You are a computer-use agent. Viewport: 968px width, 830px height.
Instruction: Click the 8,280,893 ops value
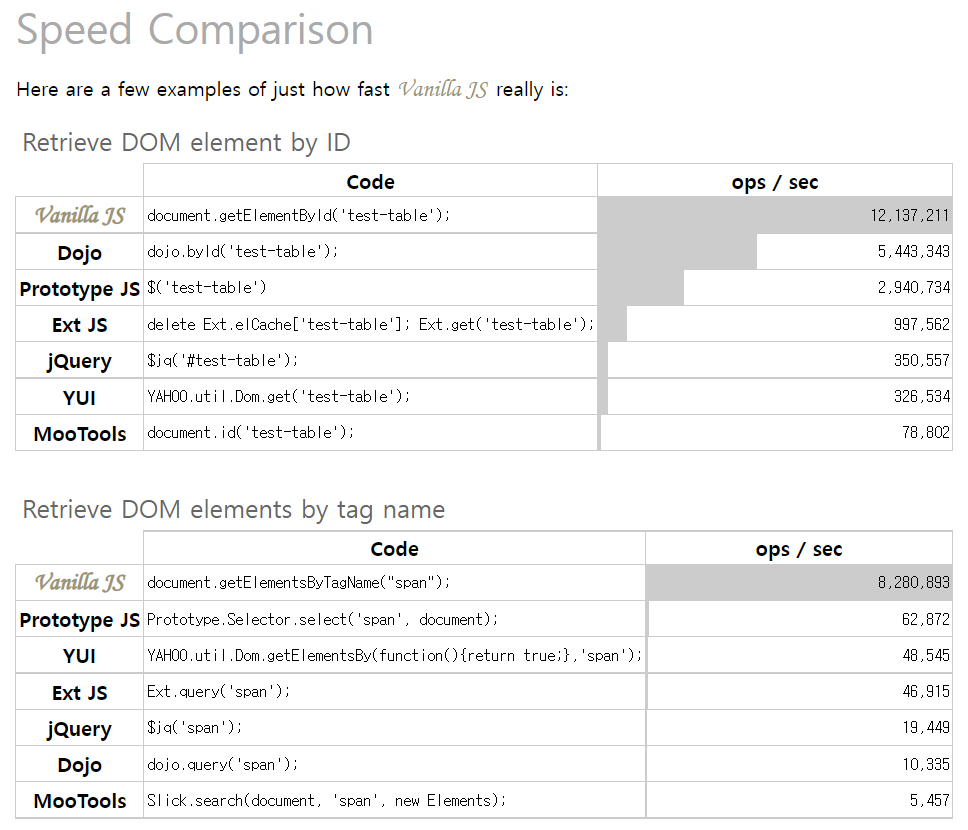[x=914, y=583]
